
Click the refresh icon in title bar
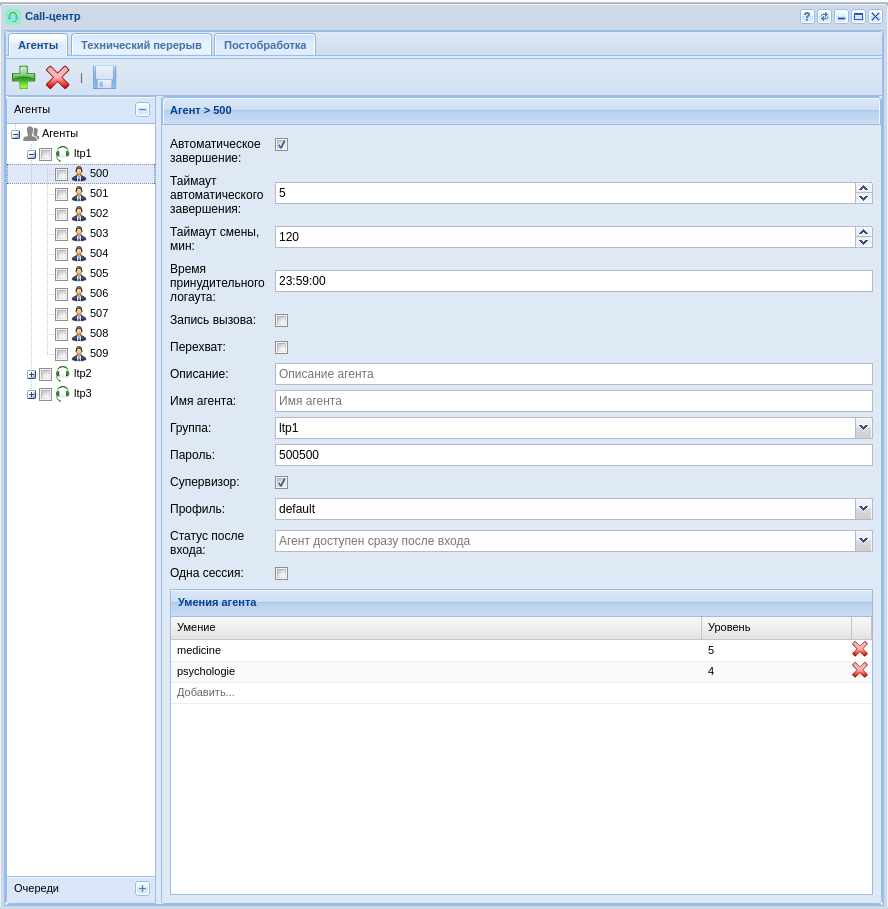[x=824, y=17]
